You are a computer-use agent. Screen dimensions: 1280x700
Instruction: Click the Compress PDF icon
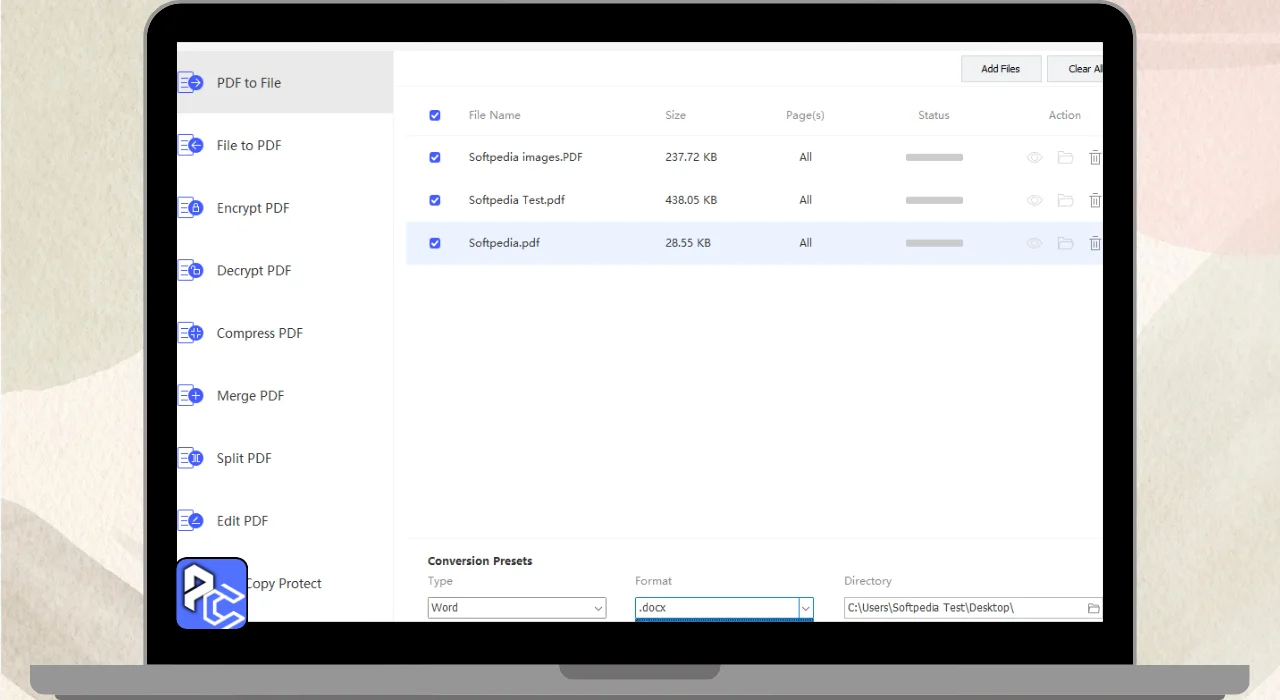[x=191, y=333]
